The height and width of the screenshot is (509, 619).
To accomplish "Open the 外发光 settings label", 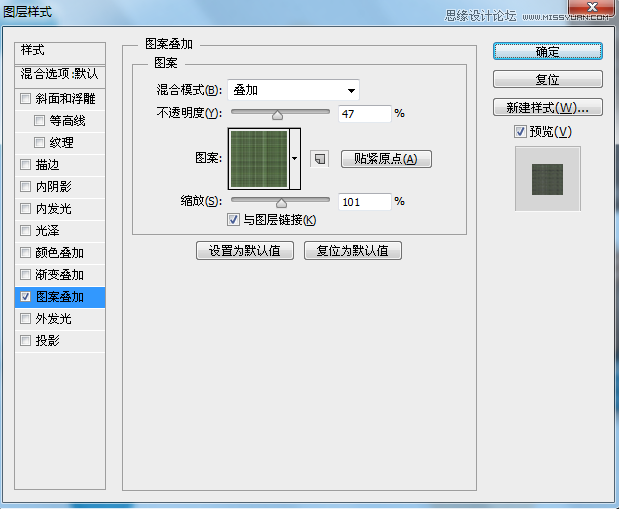I will (x=54, y=319).
